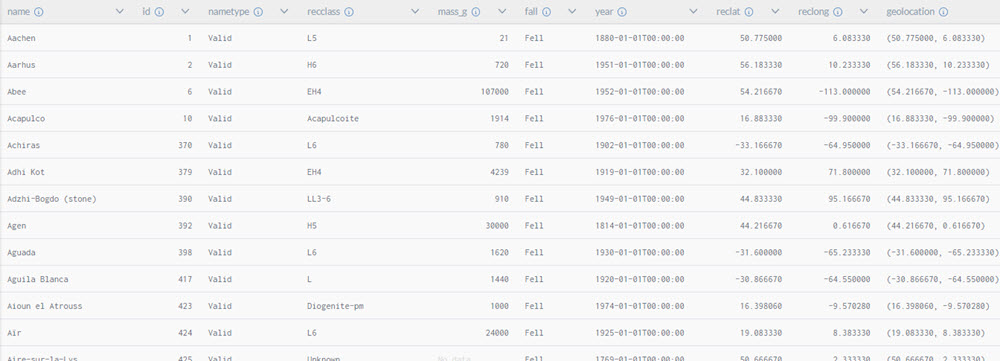The image size is (1000, 361).
Task: Expand the name column menu chevron
Action: pos(119,11)
